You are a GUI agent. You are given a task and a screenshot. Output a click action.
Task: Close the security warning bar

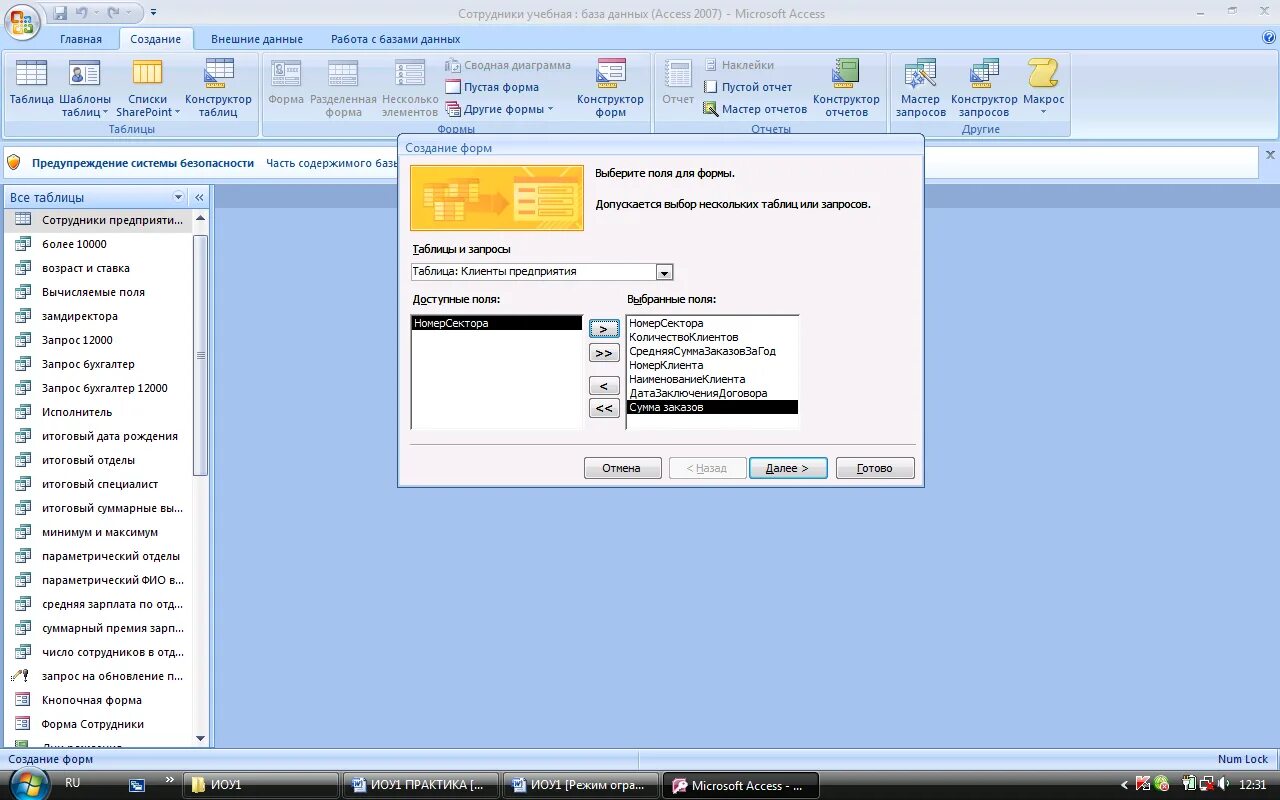click(1270, 155)
